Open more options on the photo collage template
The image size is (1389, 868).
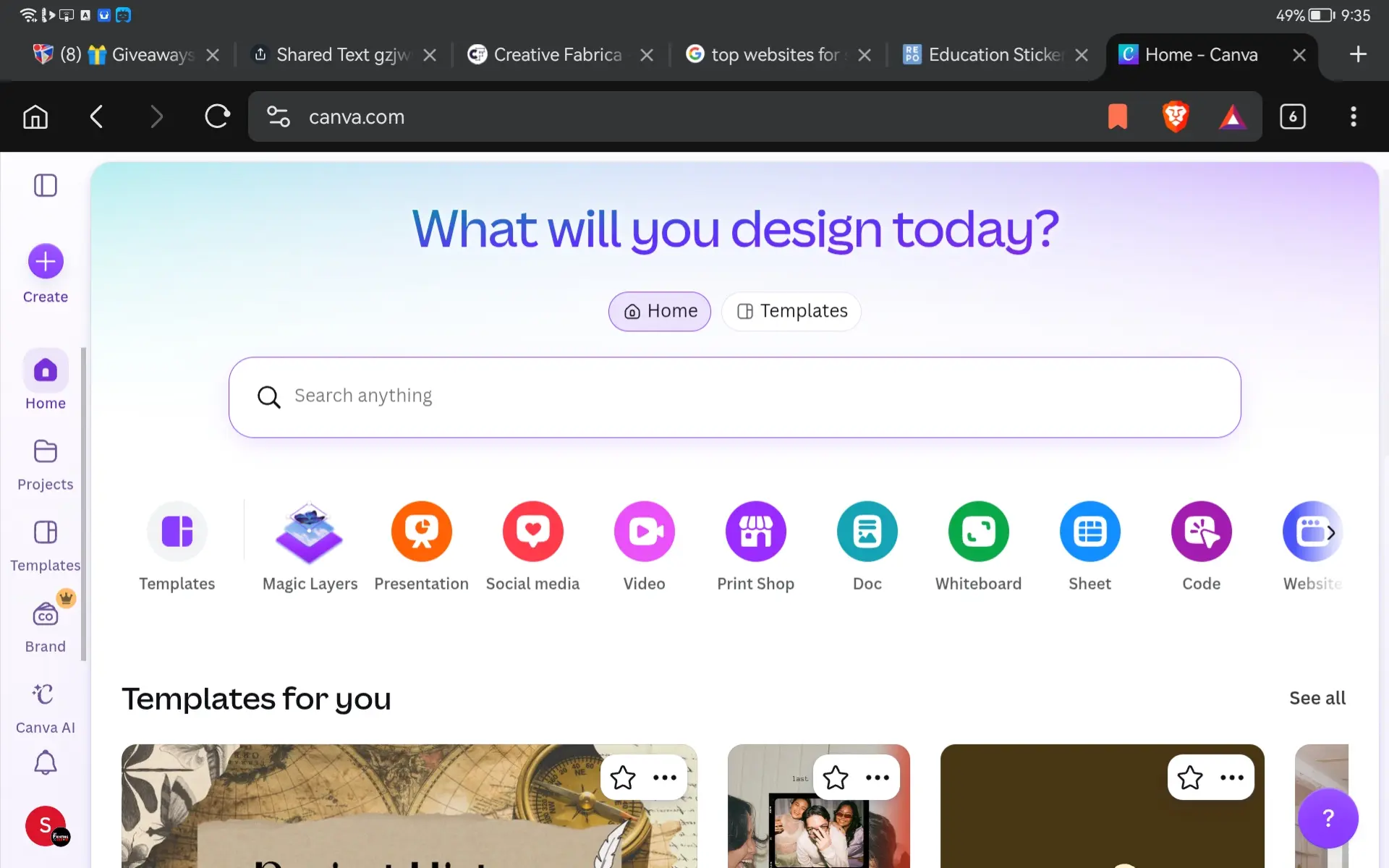click(878, 778)
